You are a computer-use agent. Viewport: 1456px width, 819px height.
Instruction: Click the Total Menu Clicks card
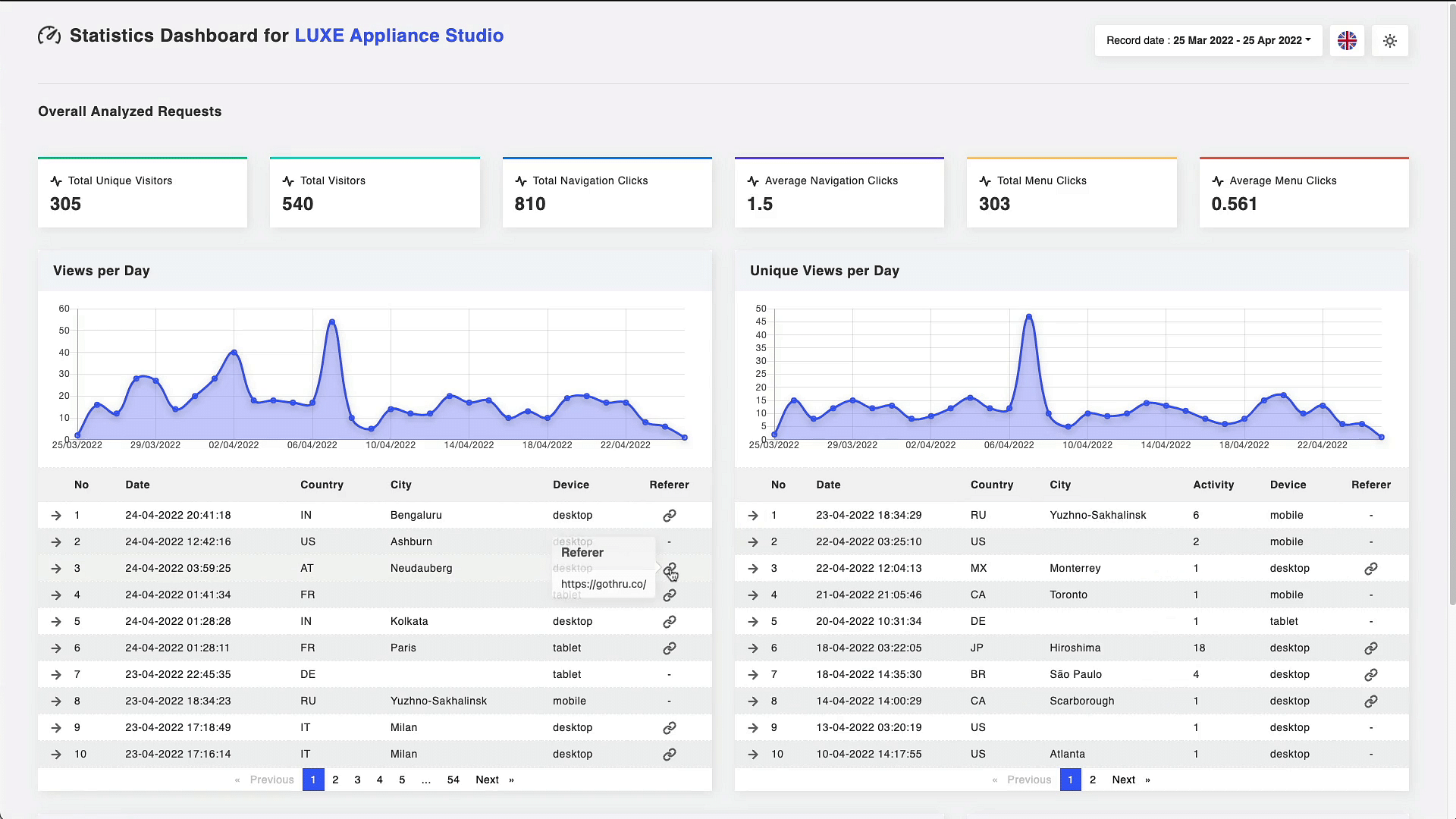(1072, 193)
